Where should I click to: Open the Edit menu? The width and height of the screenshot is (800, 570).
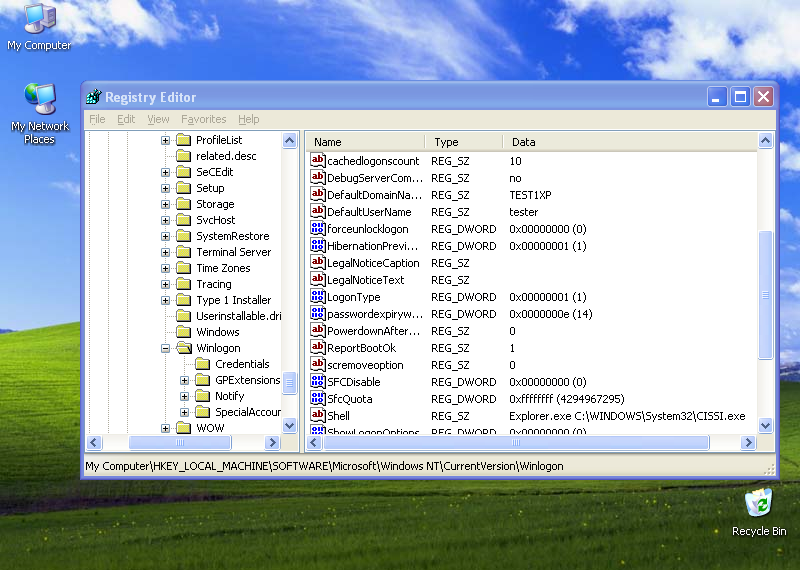126,119
